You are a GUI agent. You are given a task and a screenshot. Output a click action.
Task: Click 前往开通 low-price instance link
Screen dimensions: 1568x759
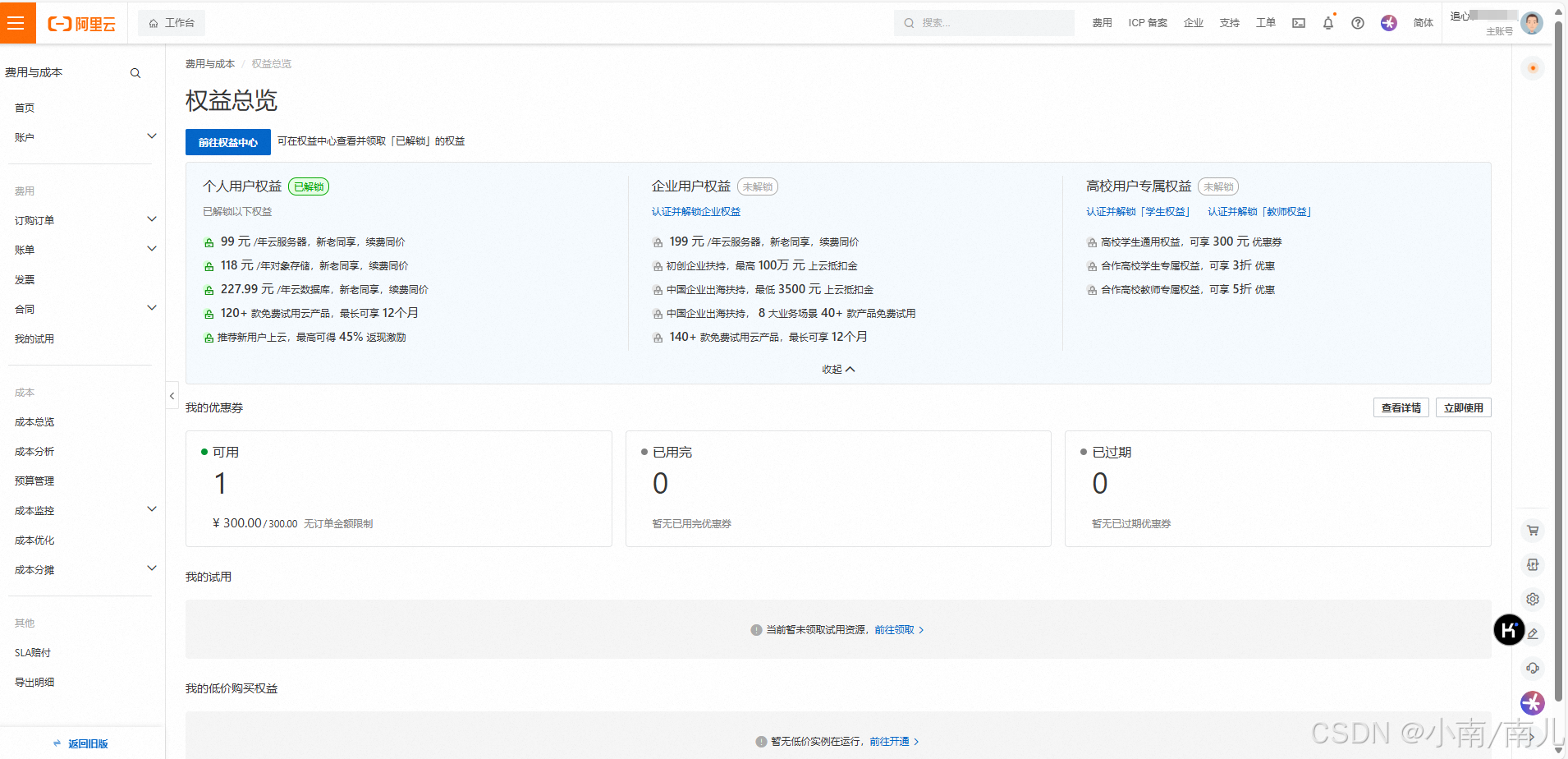894,742
